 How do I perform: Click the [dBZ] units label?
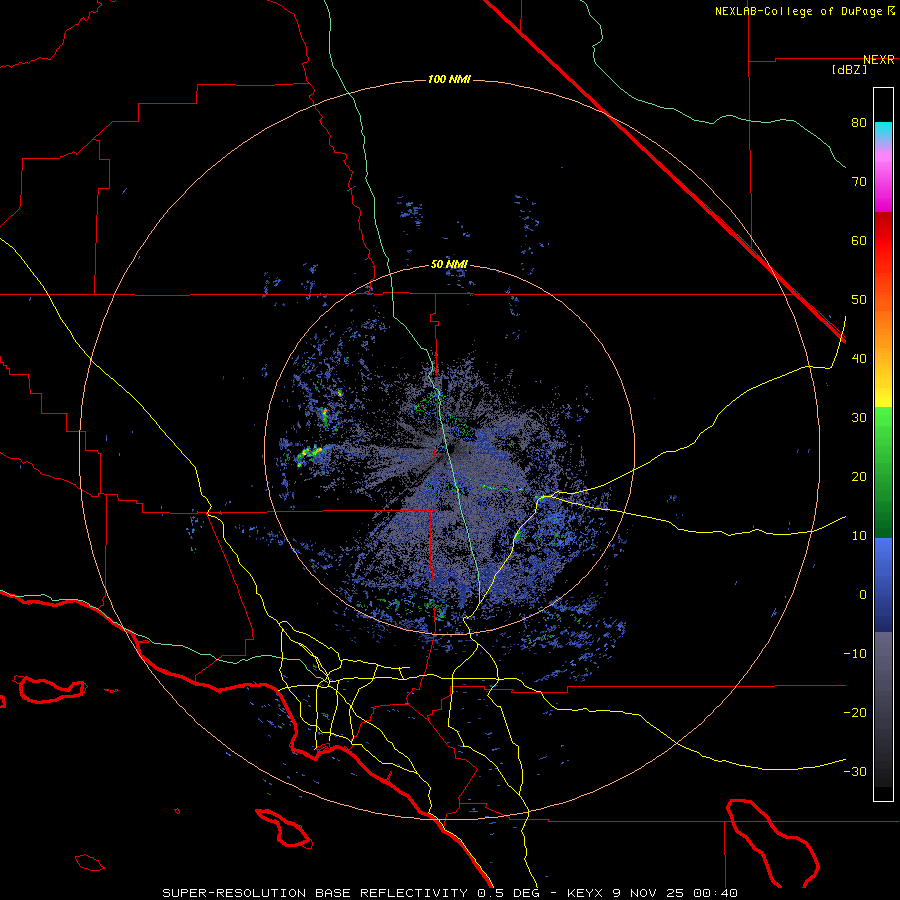[849, 69]
